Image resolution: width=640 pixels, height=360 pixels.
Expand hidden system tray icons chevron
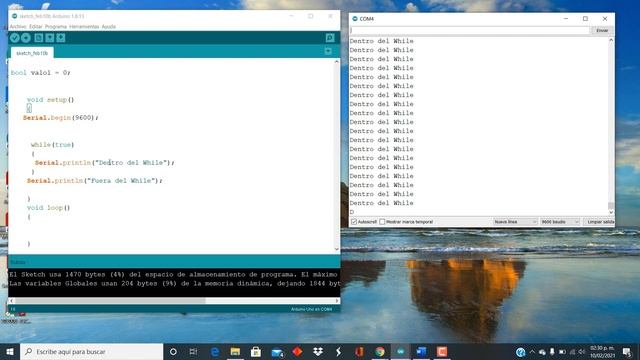532,351
